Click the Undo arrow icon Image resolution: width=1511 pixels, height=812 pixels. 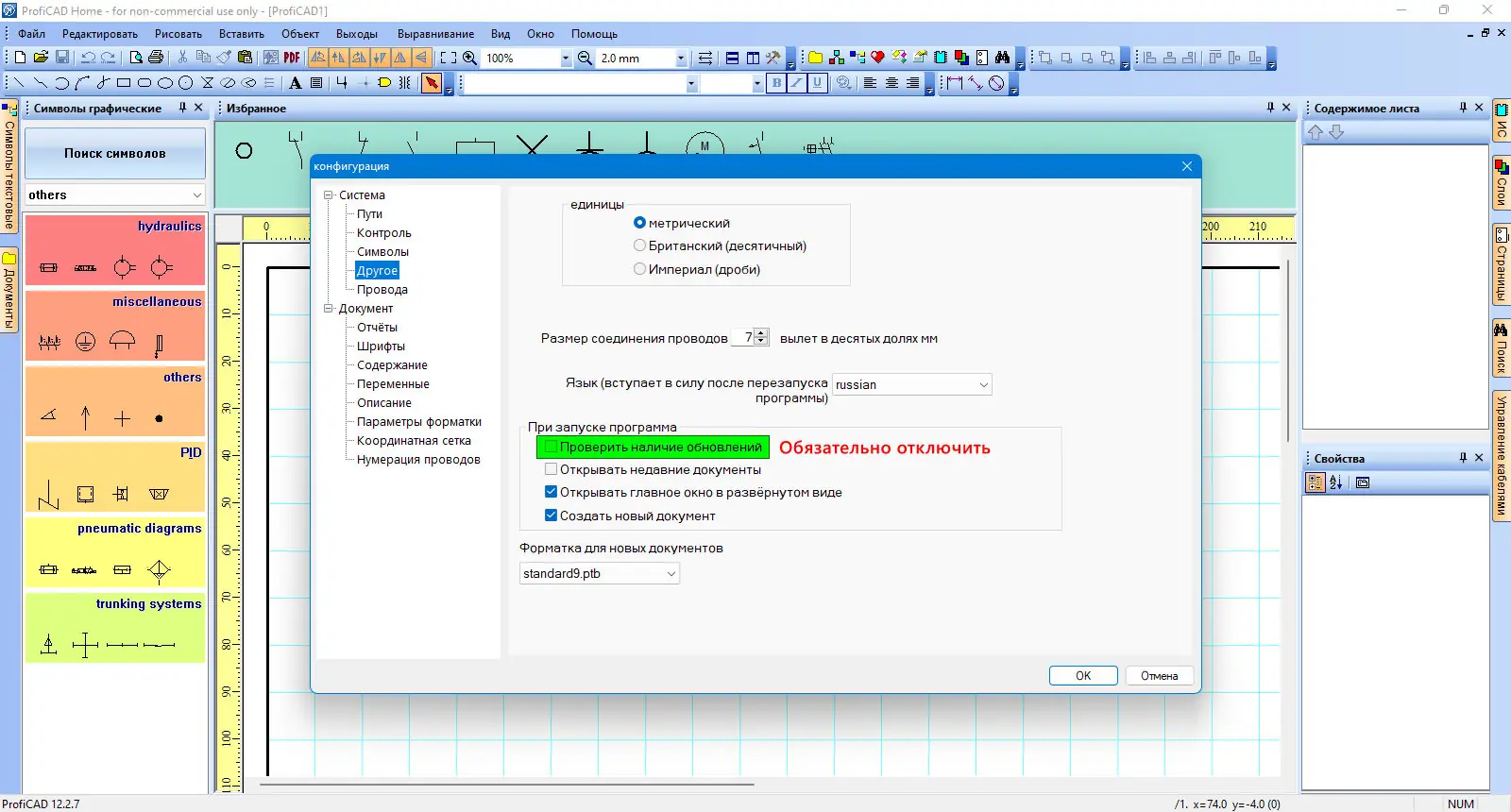click(x=88, y=58)
